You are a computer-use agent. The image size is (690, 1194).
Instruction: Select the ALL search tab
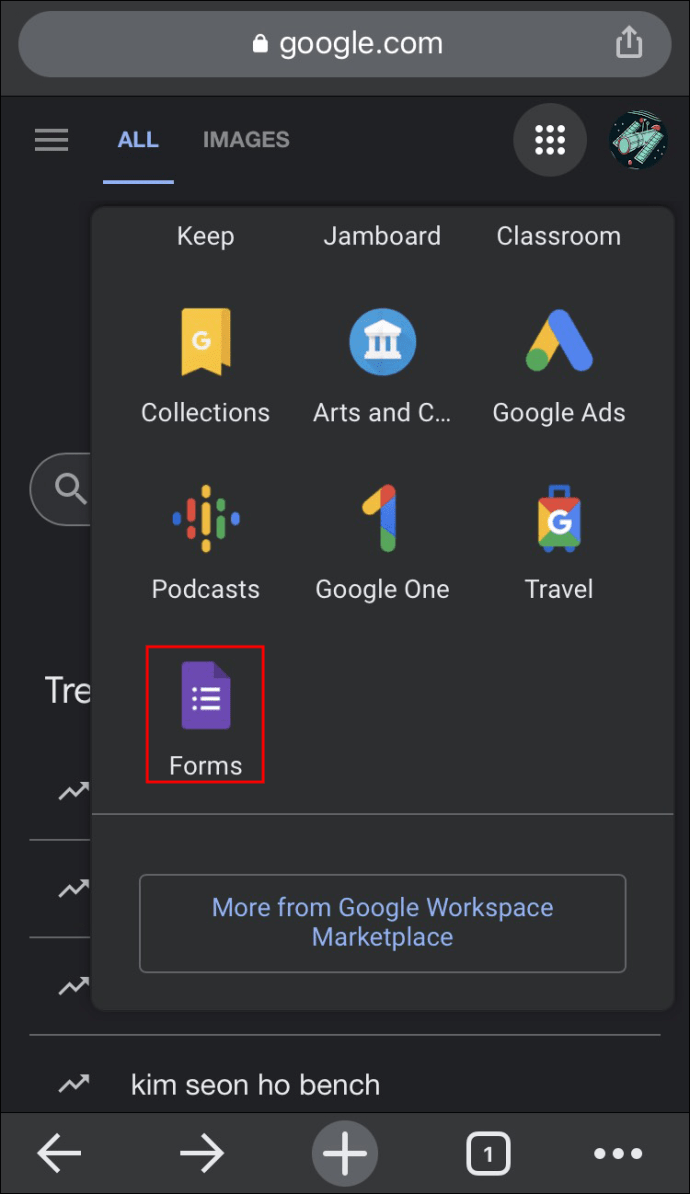click(138, 139)
